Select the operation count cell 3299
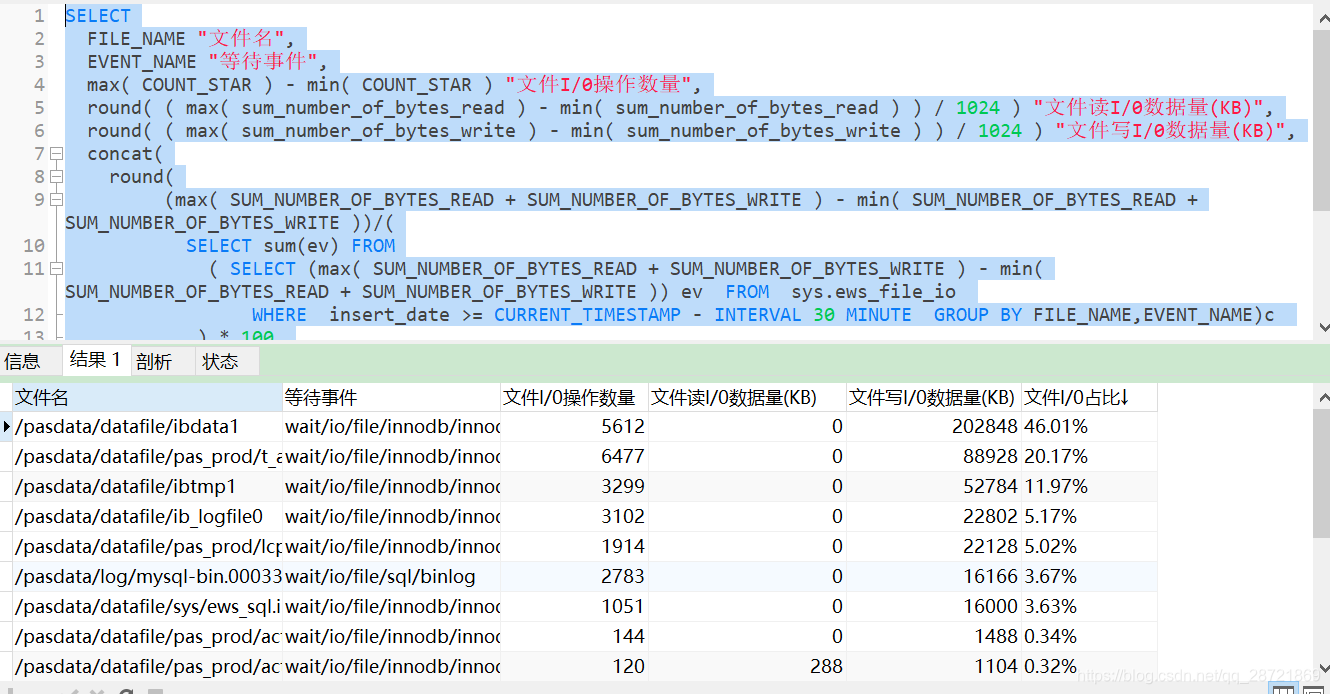Viewport: 1330px width, 694px height. point(574,487)
